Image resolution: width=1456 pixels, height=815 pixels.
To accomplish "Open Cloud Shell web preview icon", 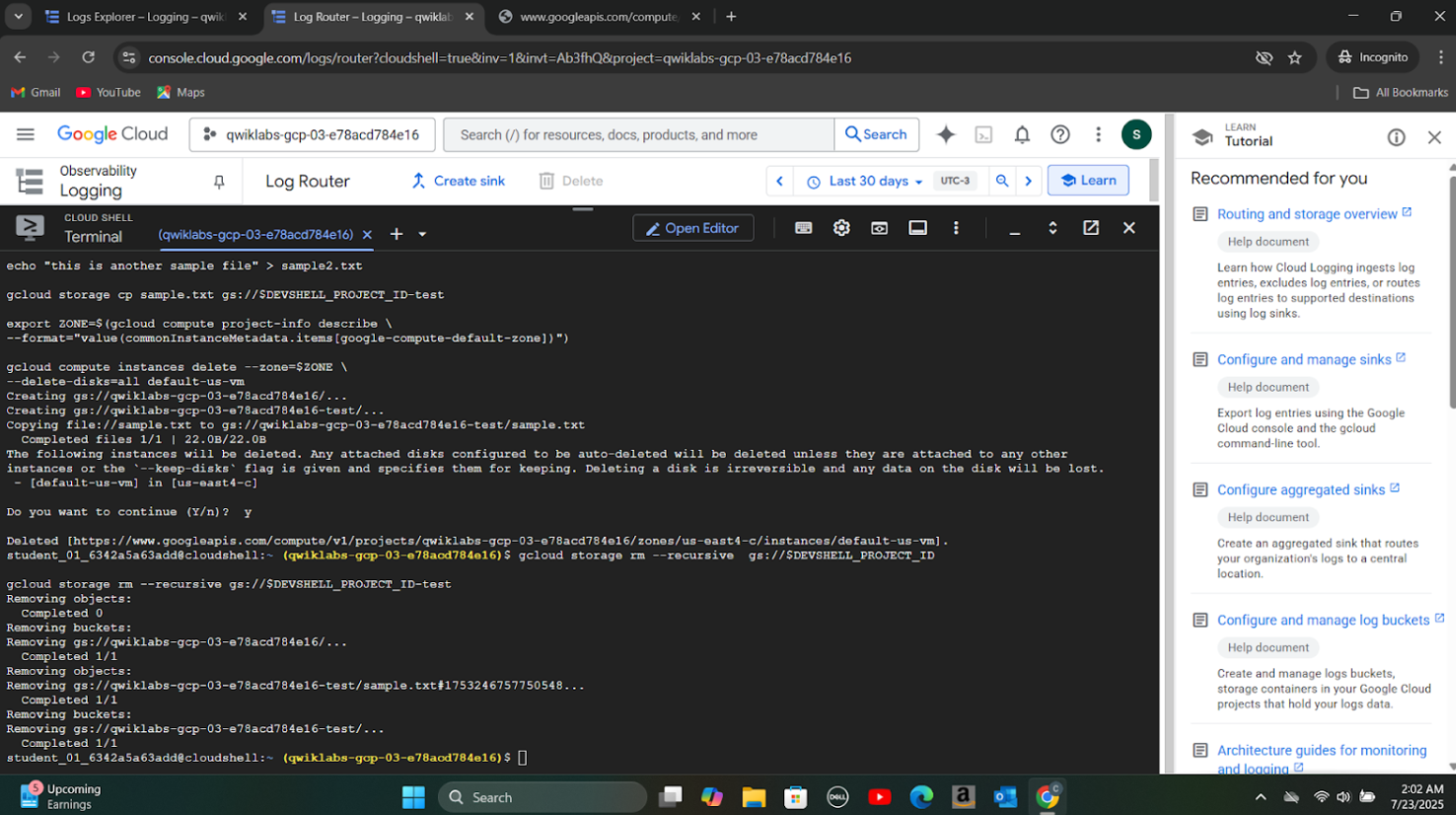I will tap(879, 228).
